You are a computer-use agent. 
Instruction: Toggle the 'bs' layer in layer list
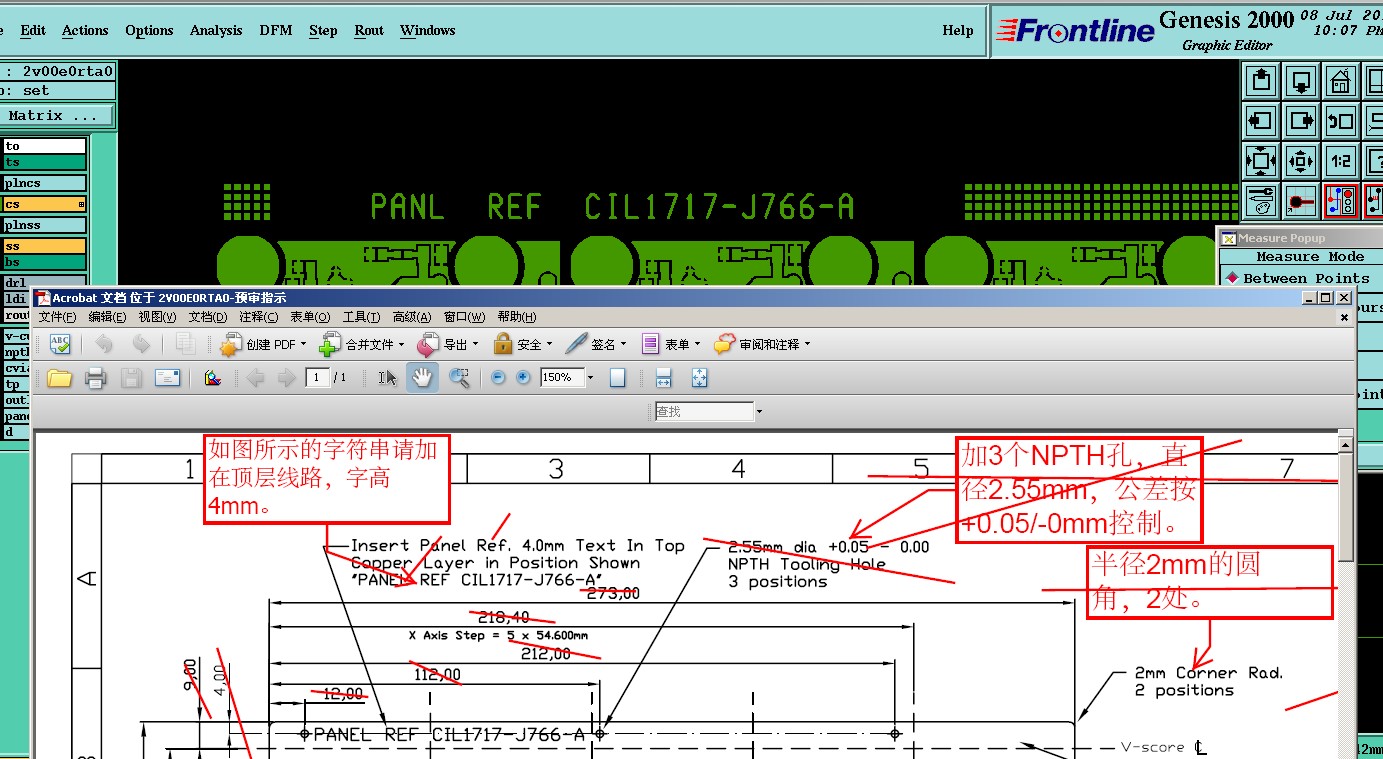(44, 262)
